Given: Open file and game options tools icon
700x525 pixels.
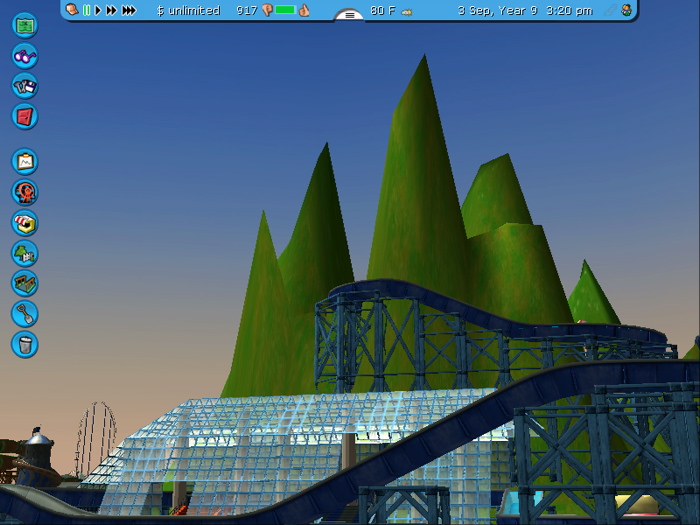Looking at the screenshot, I should (25, 86).
